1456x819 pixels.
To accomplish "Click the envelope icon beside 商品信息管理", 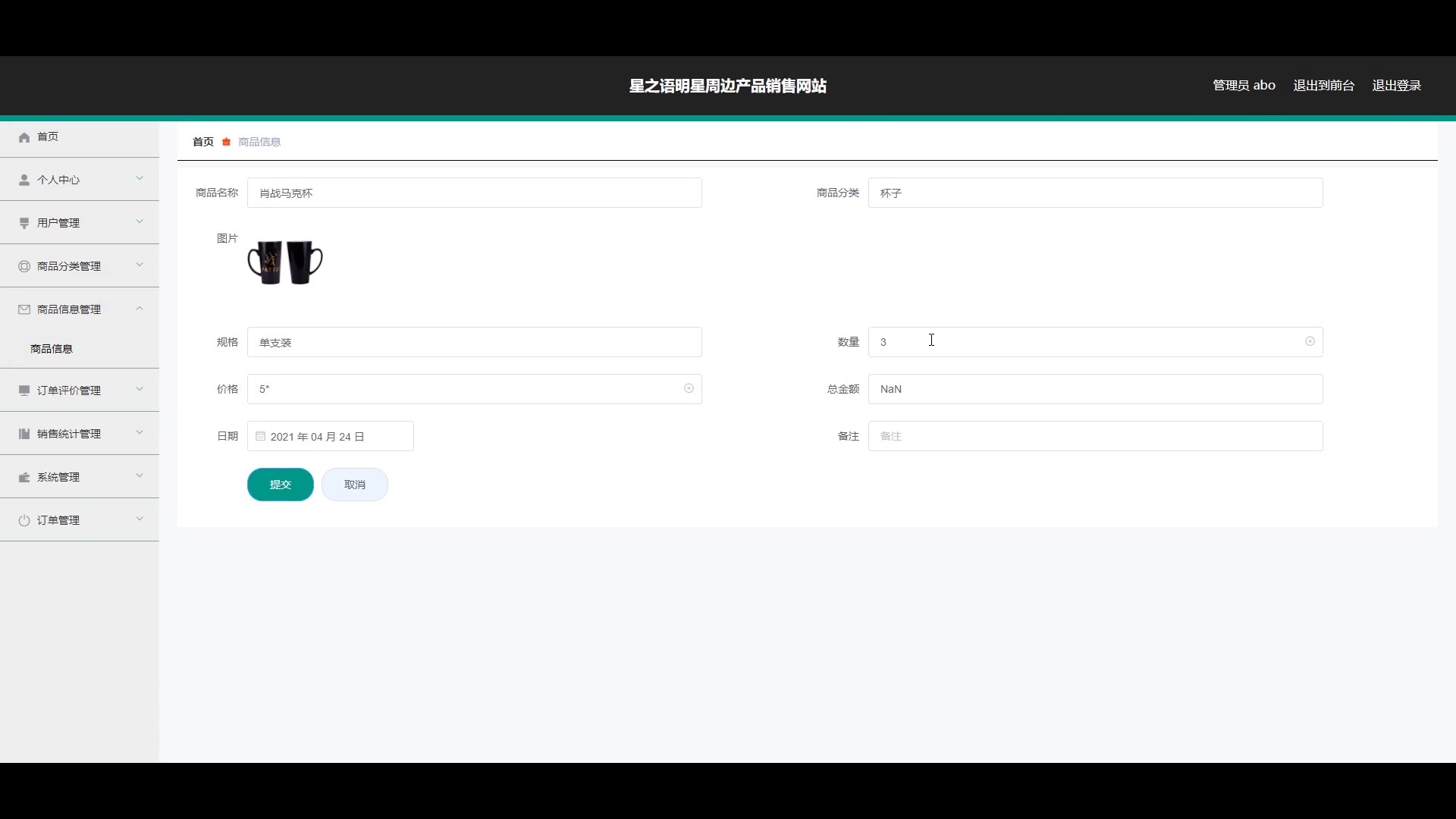I will (x=24, y=309).
